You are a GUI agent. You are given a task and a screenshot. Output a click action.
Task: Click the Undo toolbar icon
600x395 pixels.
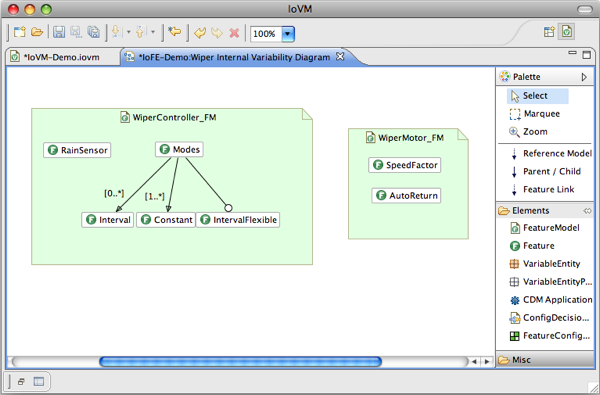pyautogui.click(x=200, y=33)
